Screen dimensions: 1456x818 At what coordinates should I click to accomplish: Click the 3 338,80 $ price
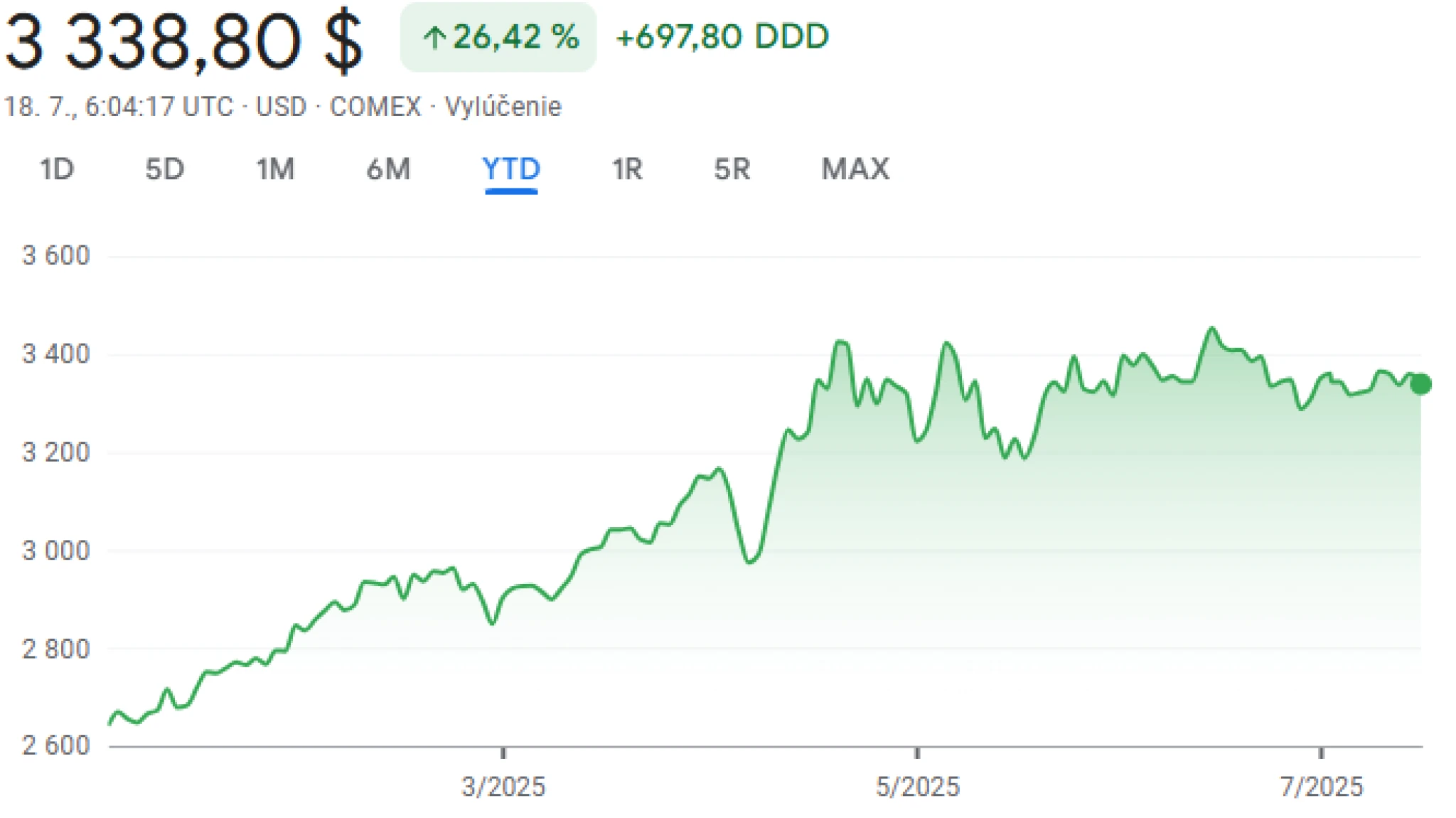[x=183, y=43]
